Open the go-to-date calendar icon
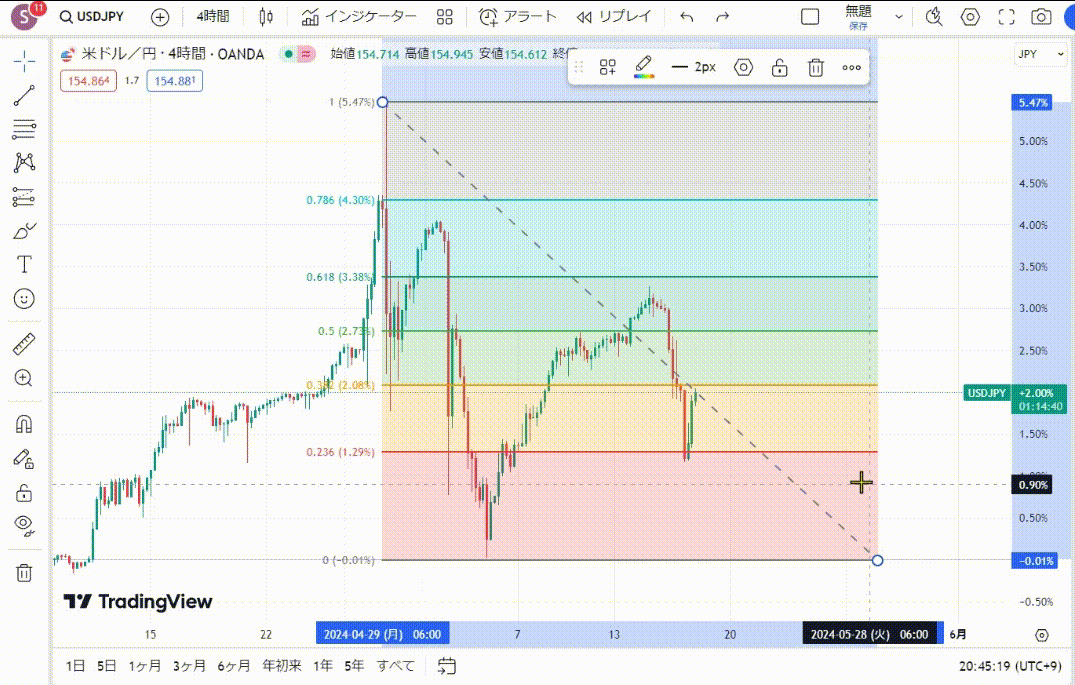The width and height of the screenshot is (1075, 685). tap(446, 666)
